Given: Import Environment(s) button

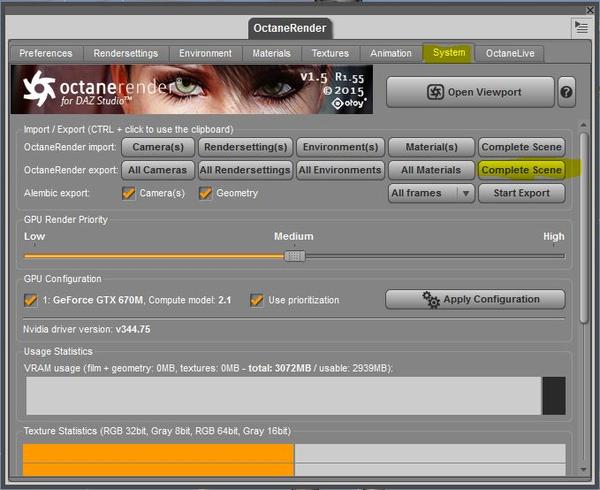Looking at the screenshot, I should point(341,147).
